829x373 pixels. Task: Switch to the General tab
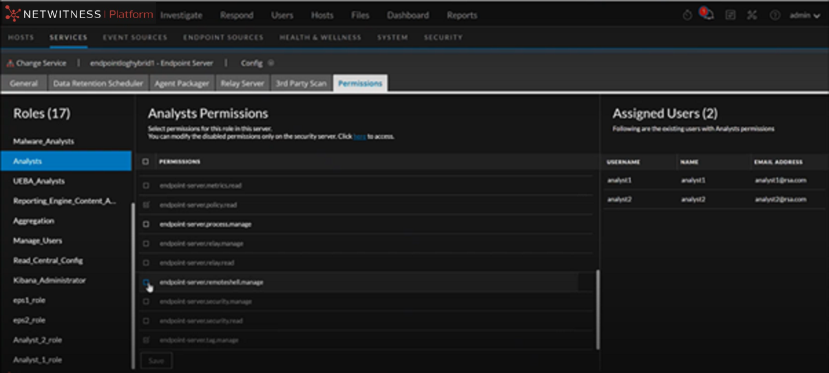tap(24, 83)
